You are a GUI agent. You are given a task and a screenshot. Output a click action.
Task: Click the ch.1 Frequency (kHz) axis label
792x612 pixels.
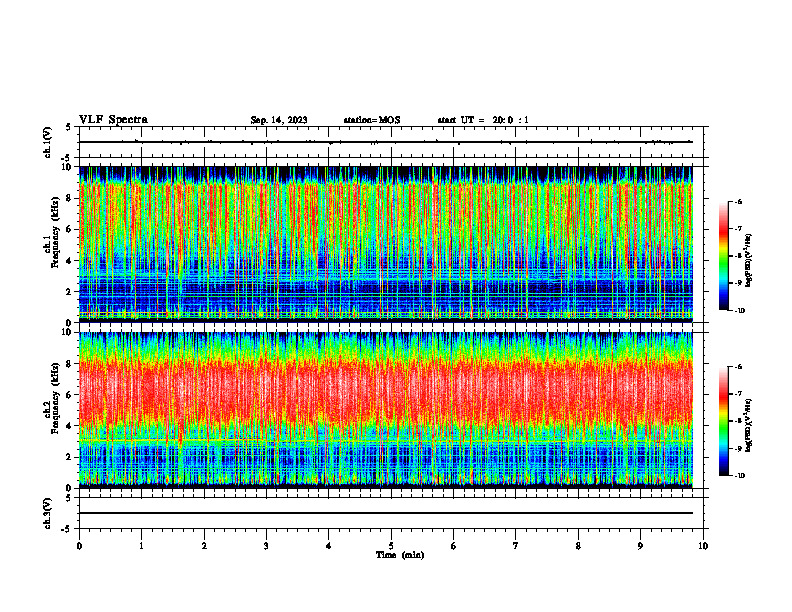(x=52, y=232)
